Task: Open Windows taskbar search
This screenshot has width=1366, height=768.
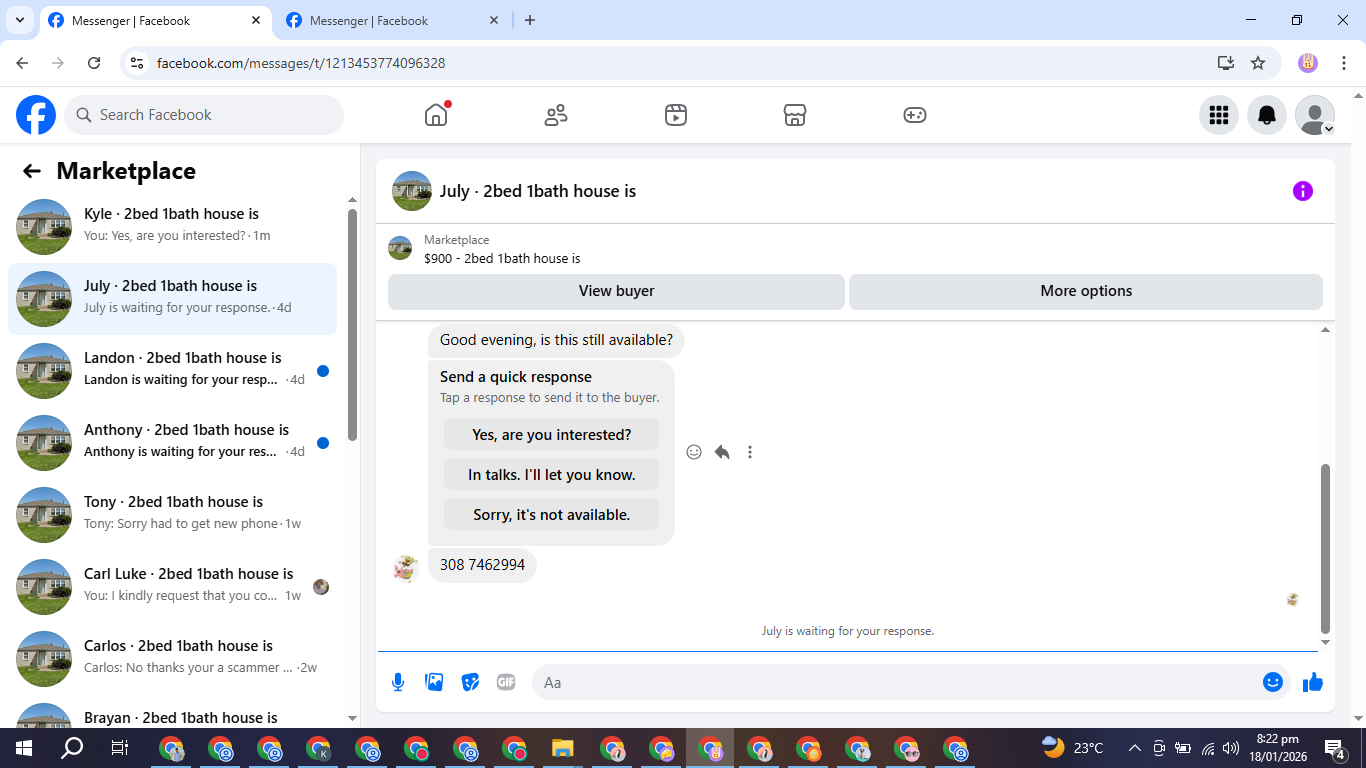Action: click(x=72, y=748)
